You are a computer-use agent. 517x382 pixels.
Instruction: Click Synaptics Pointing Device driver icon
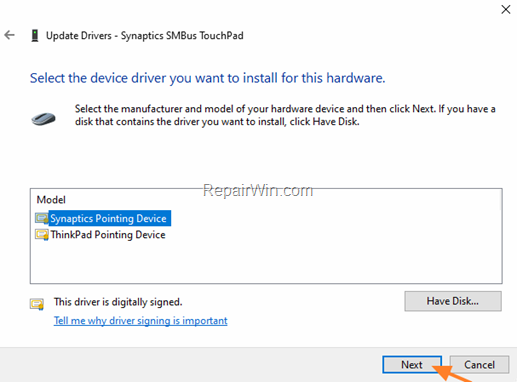[42, 219]
